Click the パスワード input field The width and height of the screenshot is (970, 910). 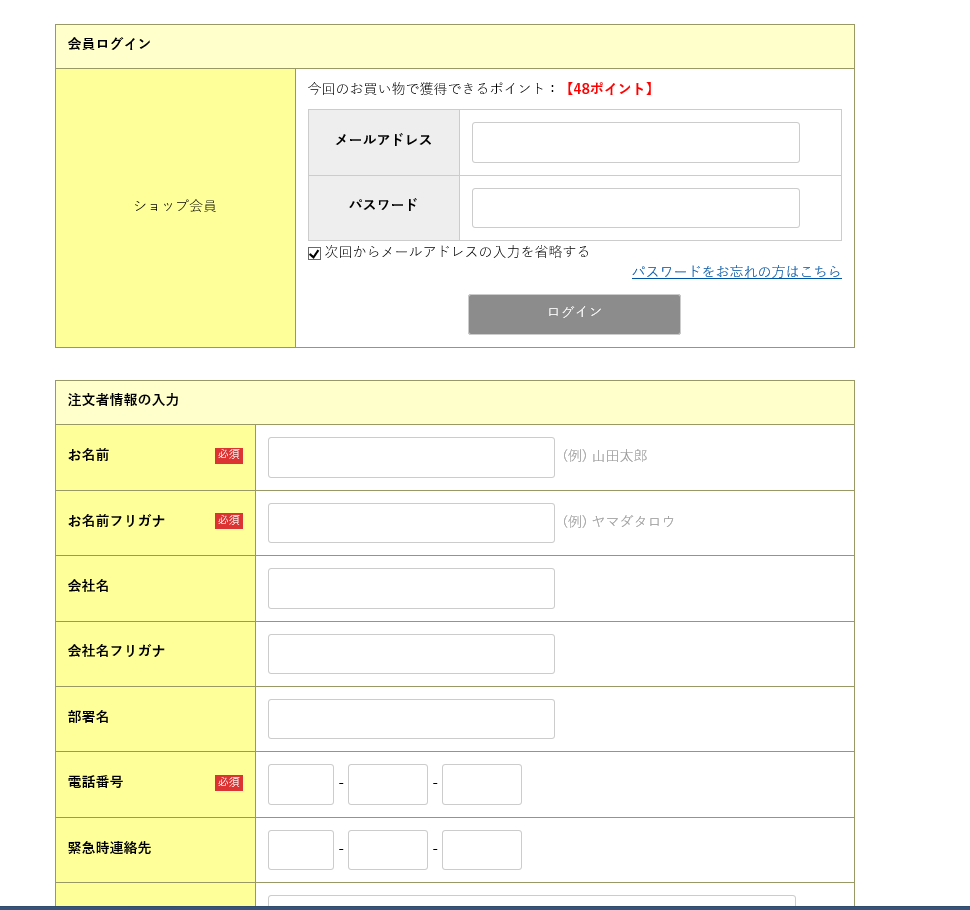634,207
